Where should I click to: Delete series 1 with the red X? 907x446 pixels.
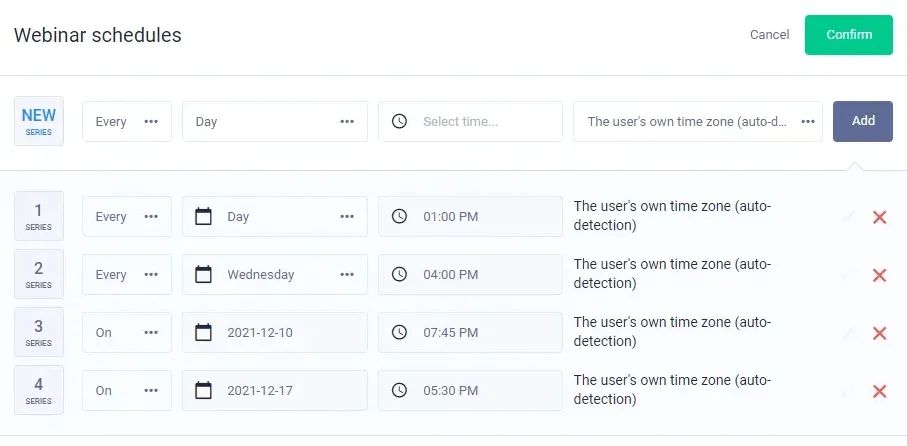click(x=880, y=217)
